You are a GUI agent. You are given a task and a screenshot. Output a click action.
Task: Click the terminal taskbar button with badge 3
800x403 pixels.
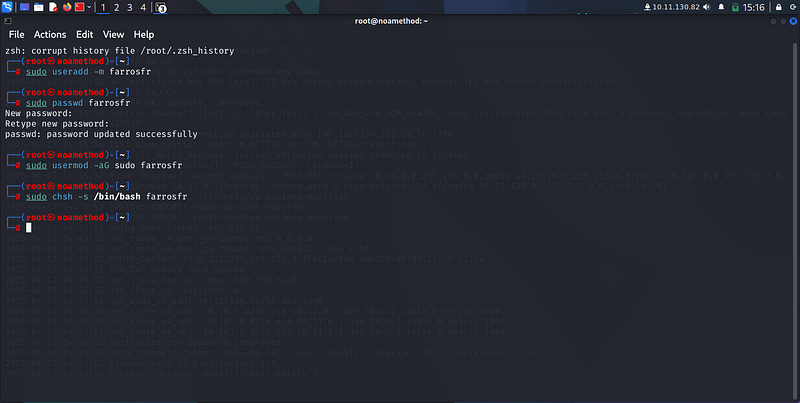click(161, 8)
